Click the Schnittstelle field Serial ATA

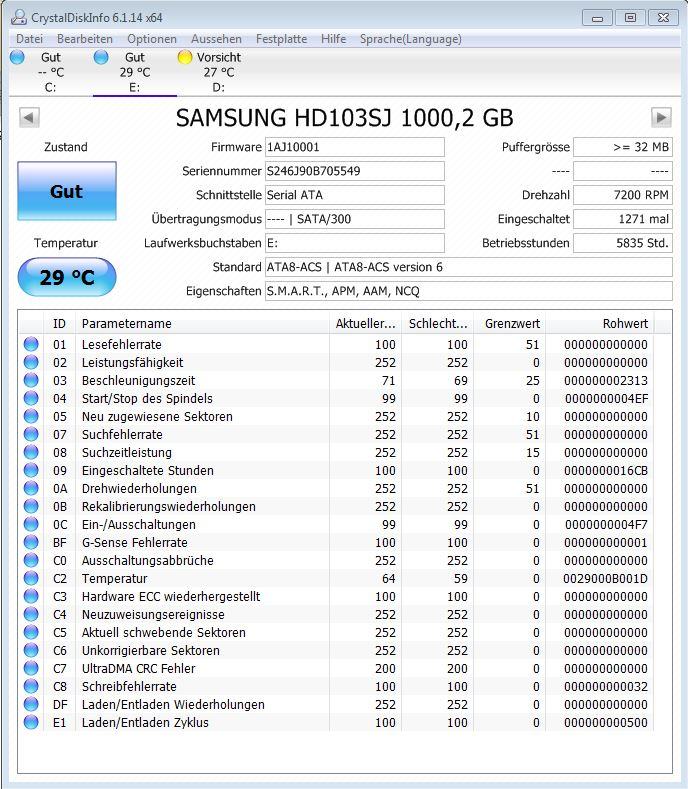pos(355,195)
